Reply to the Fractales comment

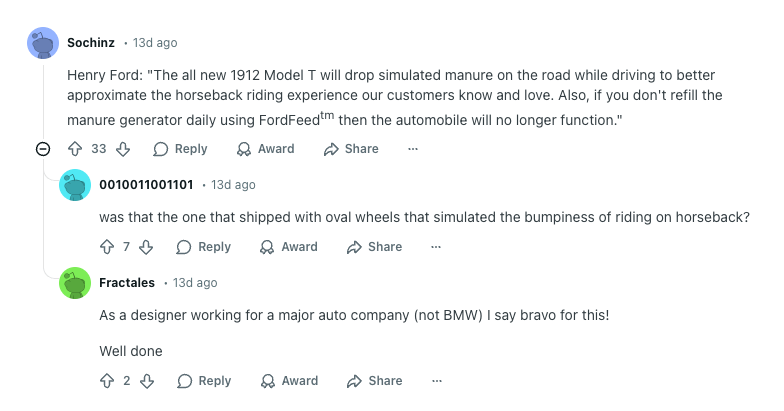click(x=204, y=381)
